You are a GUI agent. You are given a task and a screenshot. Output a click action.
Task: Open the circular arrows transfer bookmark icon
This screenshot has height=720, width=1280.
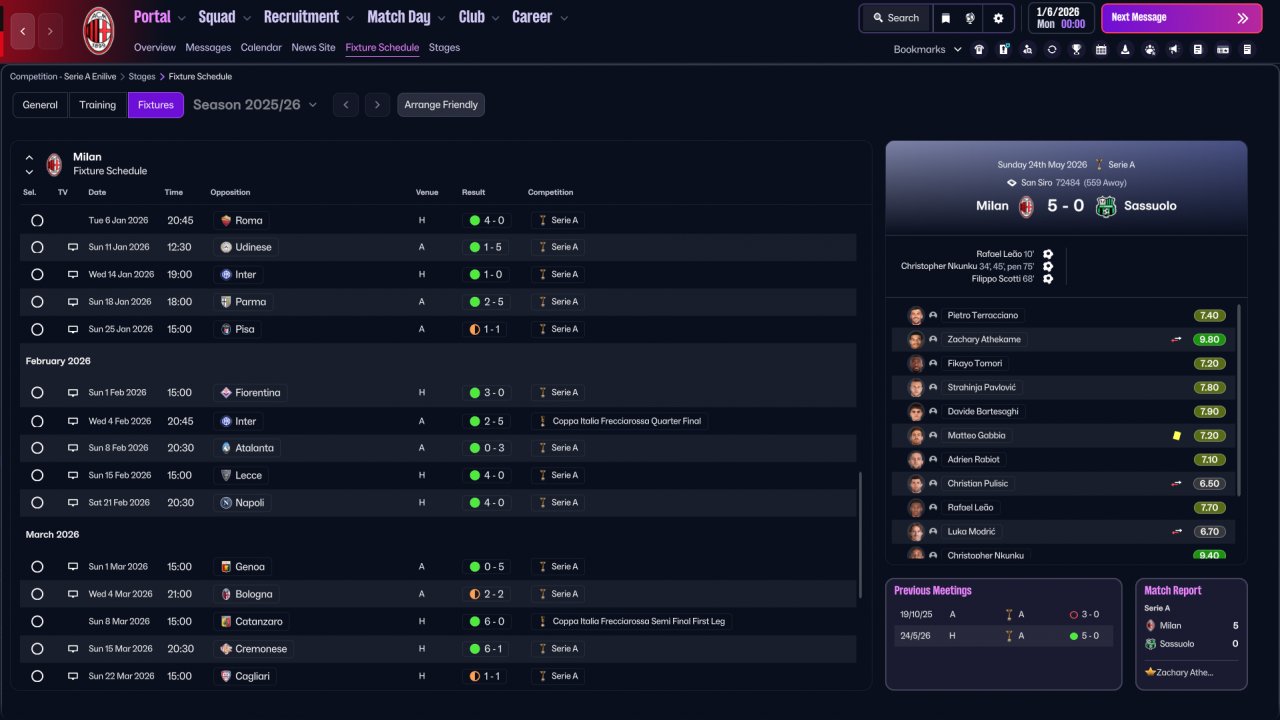[1052, 49]
